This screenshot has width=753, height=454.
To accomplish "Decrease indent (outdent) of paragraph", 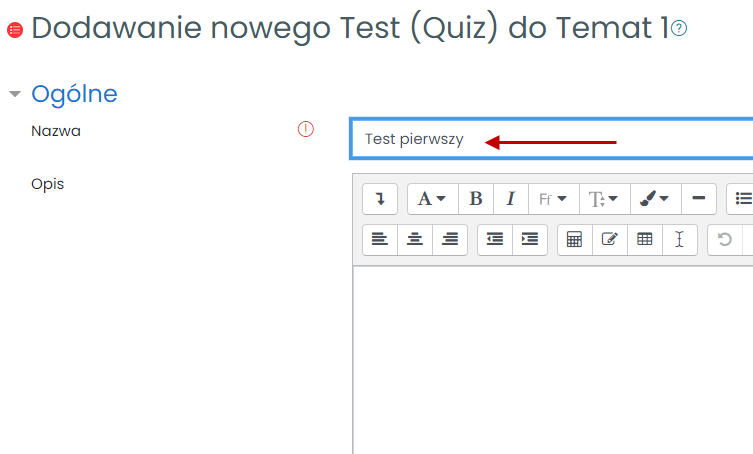I will pyautogui.click(x=495, y=240).
